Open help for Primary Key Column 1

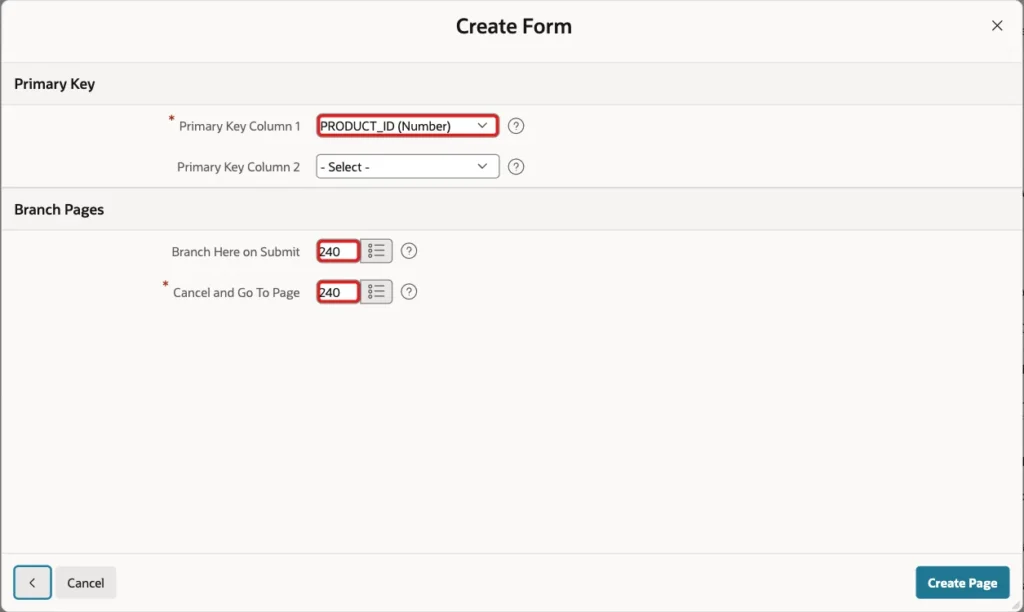[x=516, y=126]
